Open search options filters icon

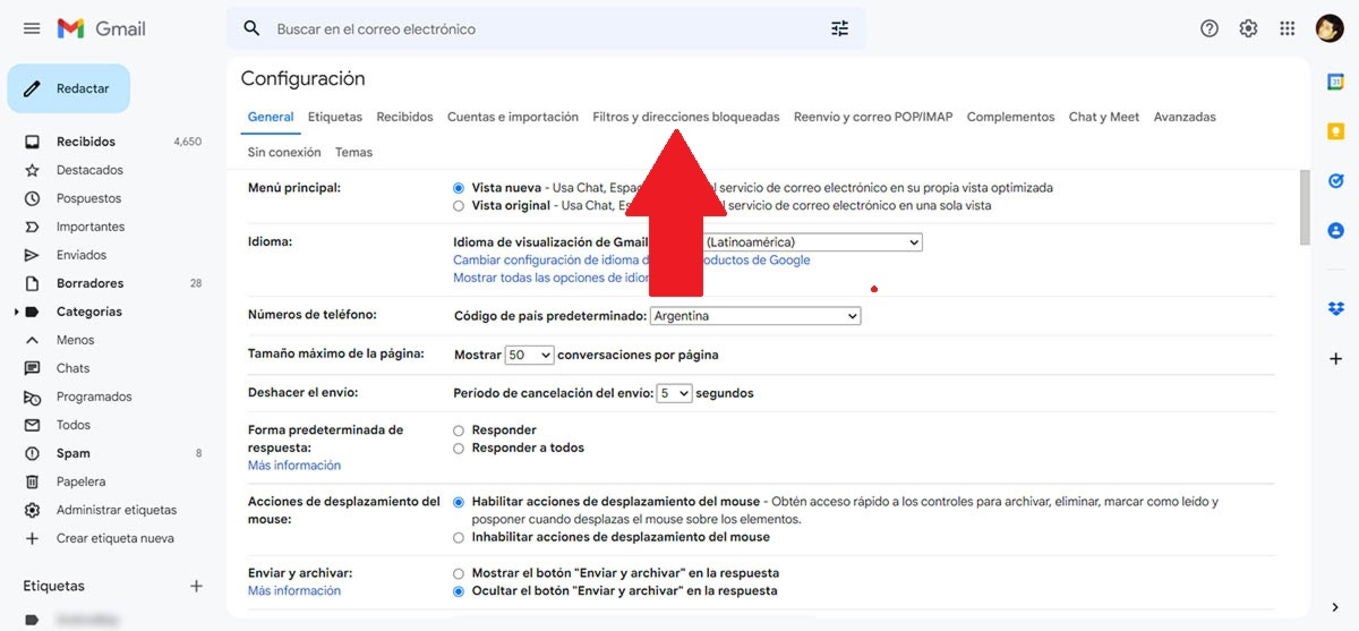(839, 28)
